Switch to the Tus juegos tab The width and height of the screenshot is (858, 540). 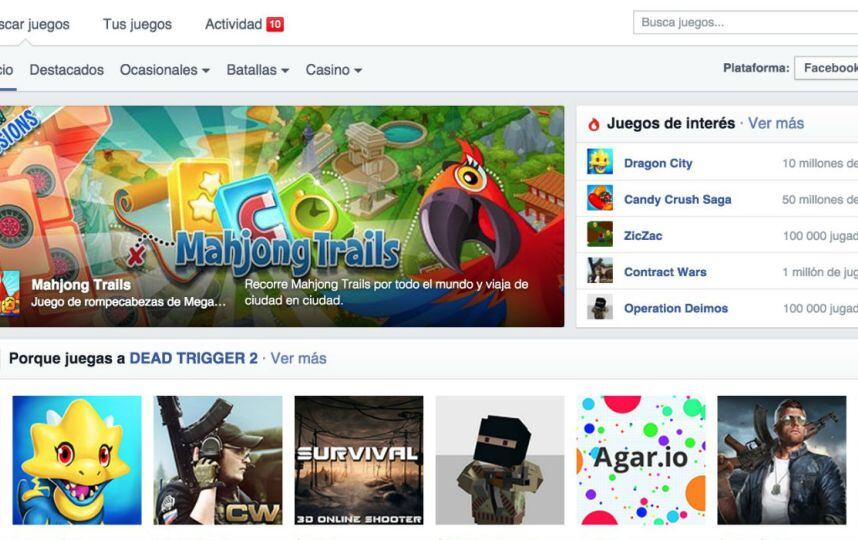[x=137, y=24]
